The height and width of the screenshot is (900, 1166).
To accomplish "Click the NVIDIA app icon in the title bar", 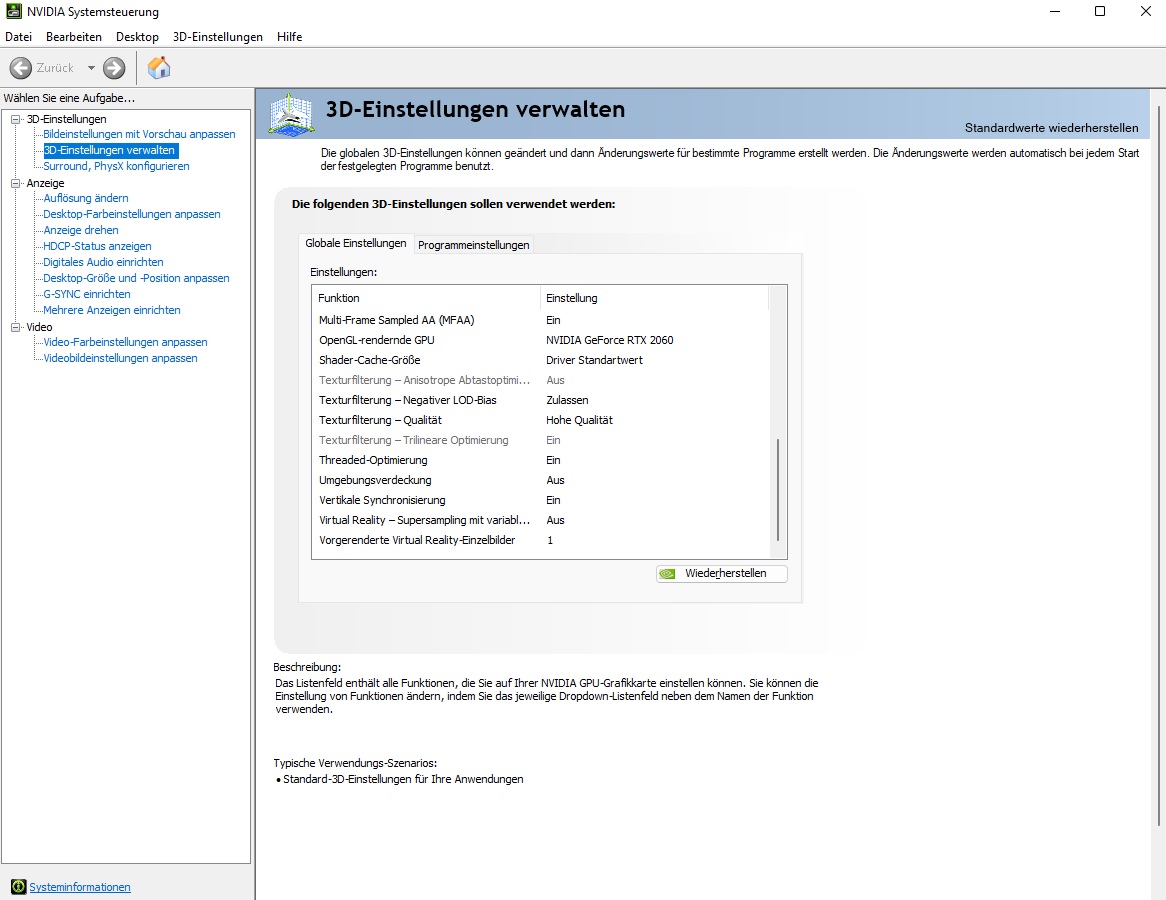I will coord(13,12).
